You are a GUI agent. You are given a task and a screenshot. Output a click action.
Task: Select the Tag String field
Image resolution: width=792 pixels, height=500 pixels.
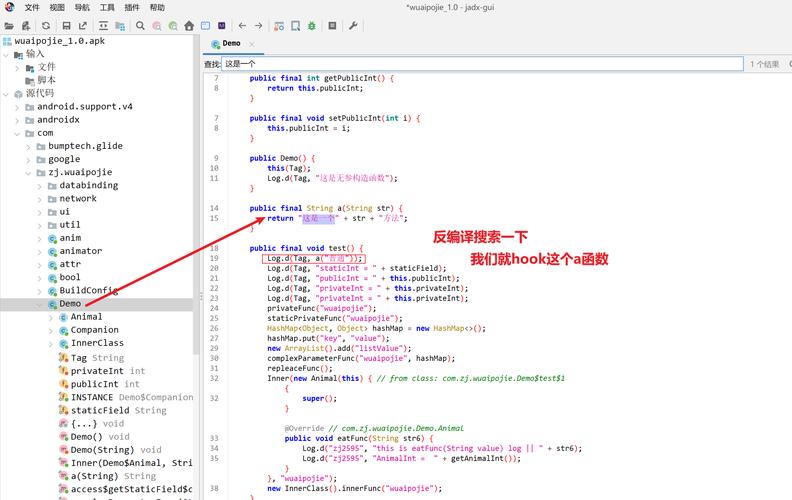pos(97,358)
